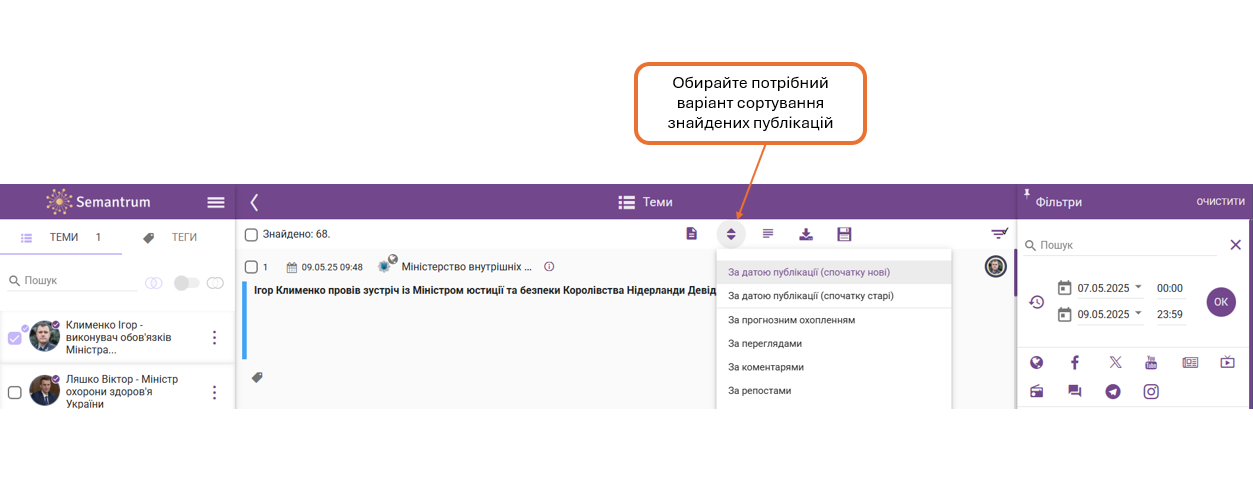
Task: Click Клименко Ігор avatar photo
Action: tap(44, 337)
